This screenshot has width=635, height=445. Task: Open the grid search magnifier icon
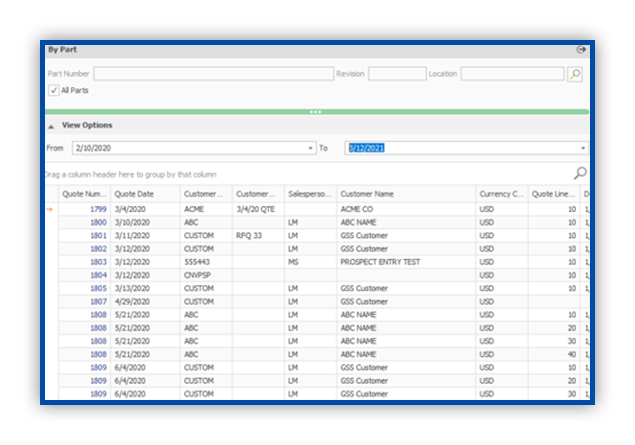coord(580,173)
